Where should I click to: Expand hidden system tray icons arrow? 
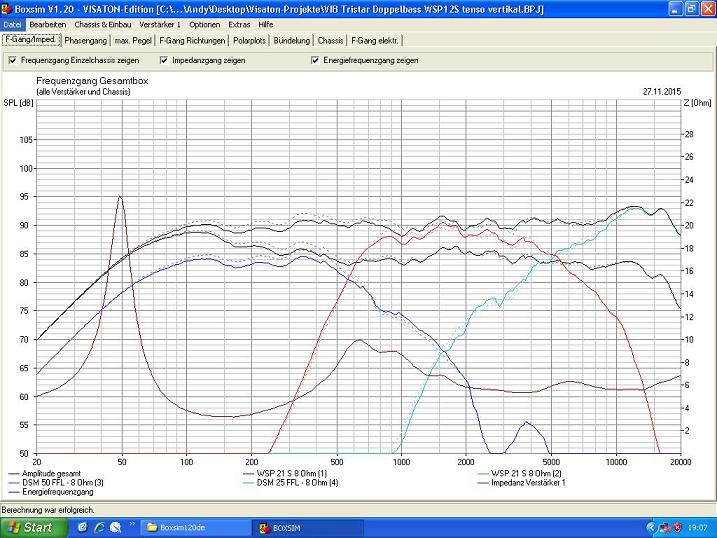point(651,528)
